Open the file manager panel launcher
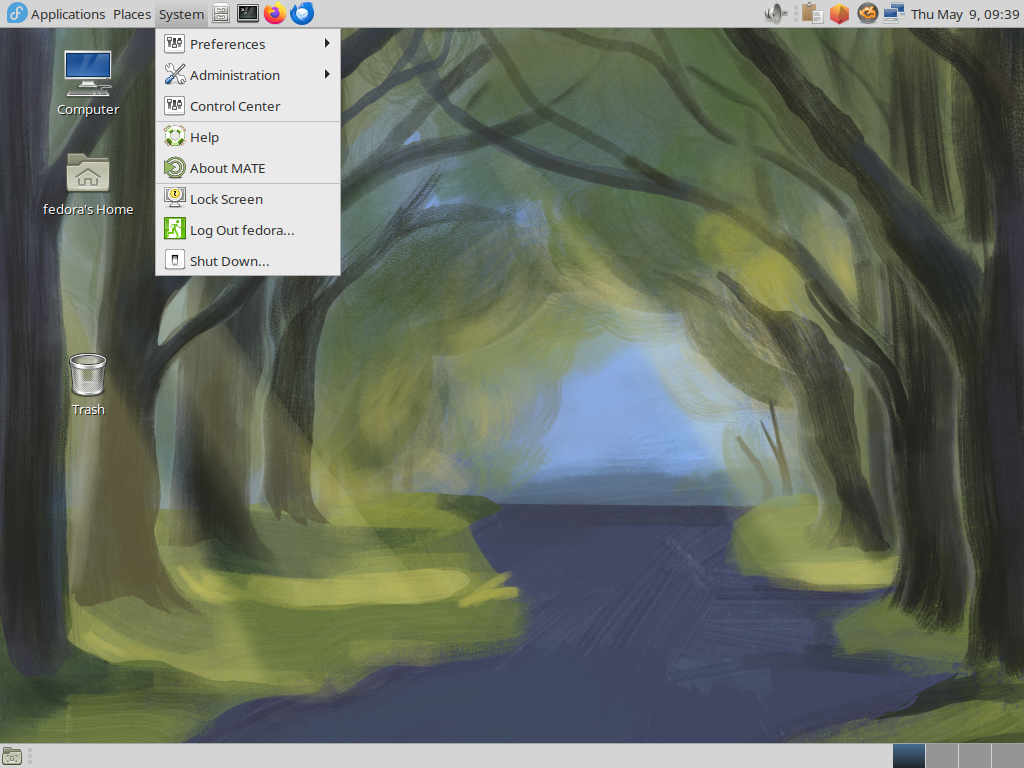The image size is (1024, 768). coord(221,14)
